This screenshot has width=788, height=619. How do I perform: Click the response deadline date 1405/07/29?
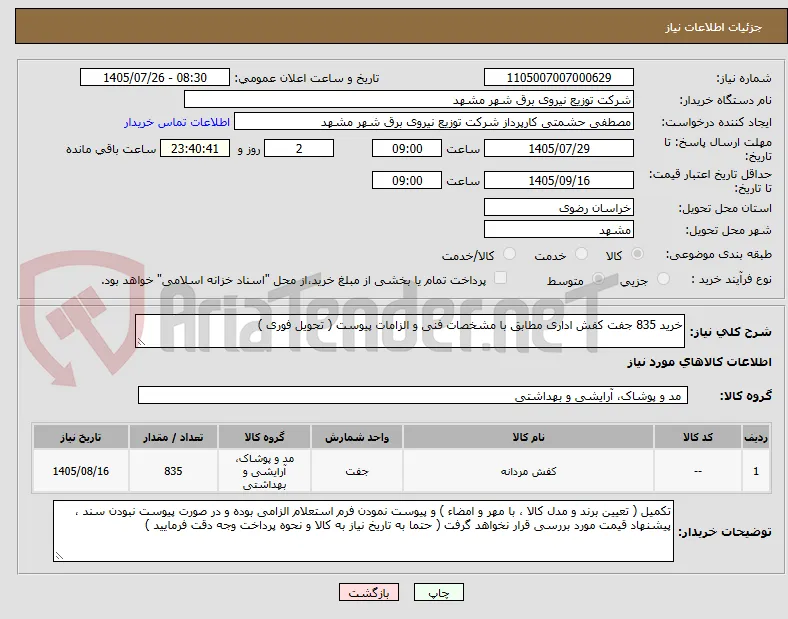pos(559,149)
